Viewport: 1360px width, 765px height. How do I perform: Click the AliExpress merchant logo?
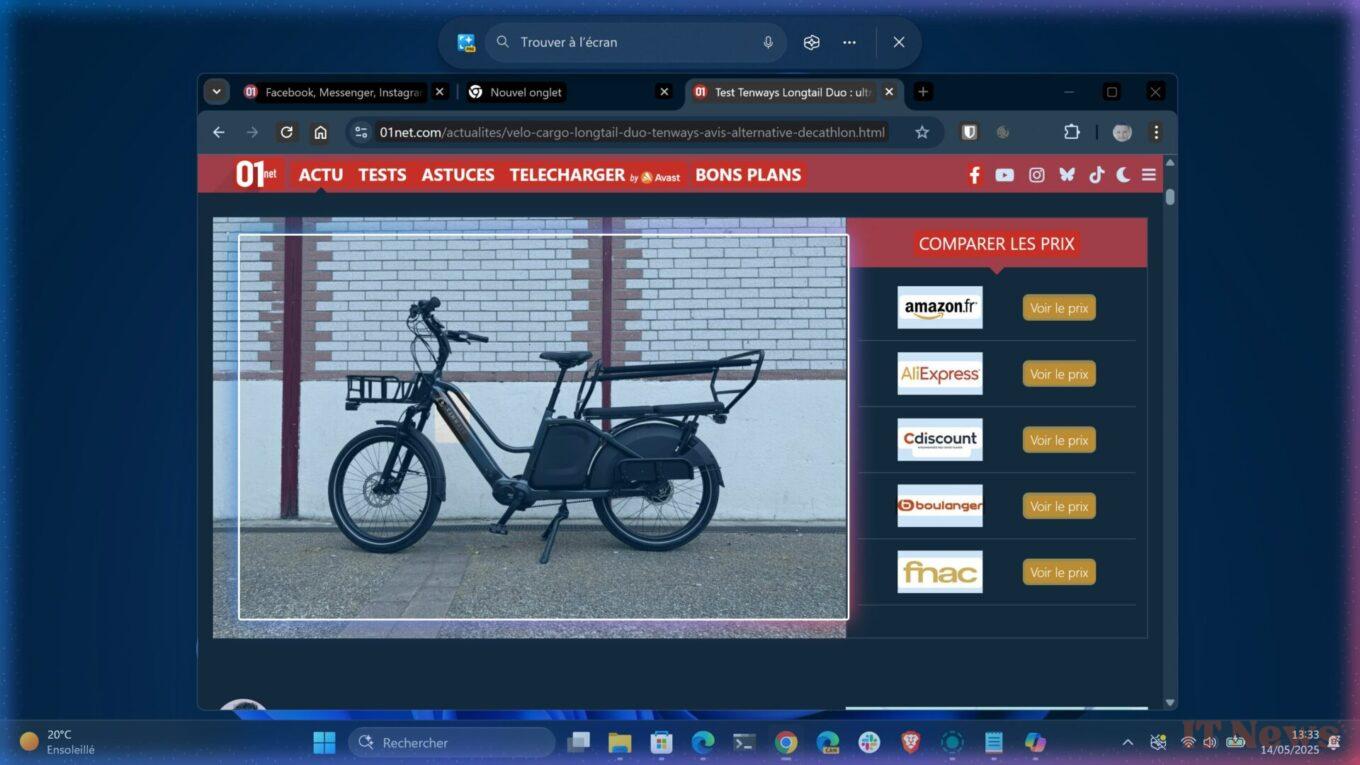pyautogui.click(x=940, y=374)
